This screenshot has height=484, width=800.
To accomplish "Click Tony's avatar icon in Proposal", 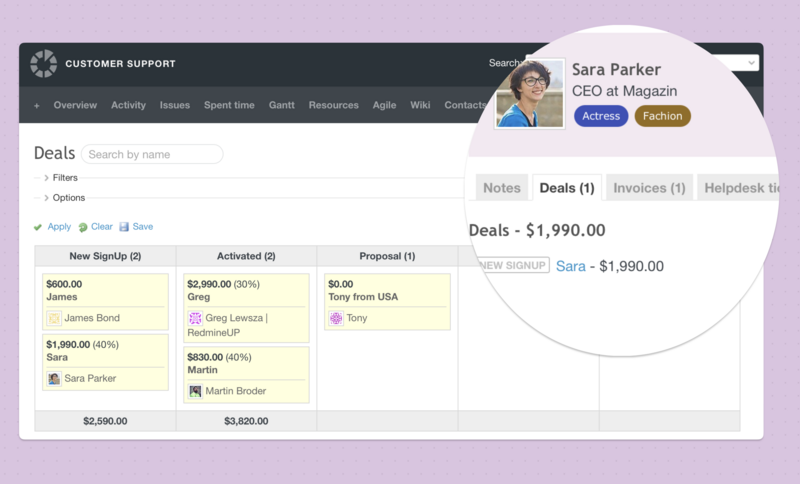I will [x=336, y=318].
